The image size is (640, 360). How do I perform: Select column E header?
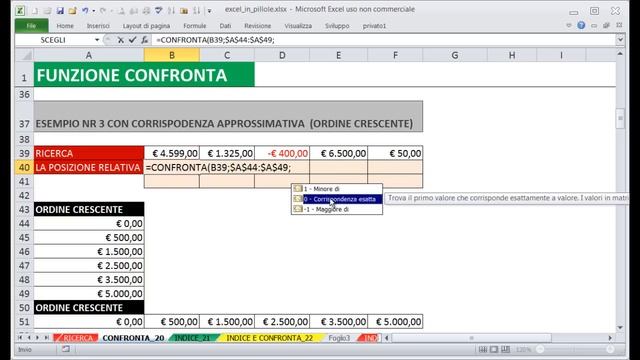click(x=338, y=55)
